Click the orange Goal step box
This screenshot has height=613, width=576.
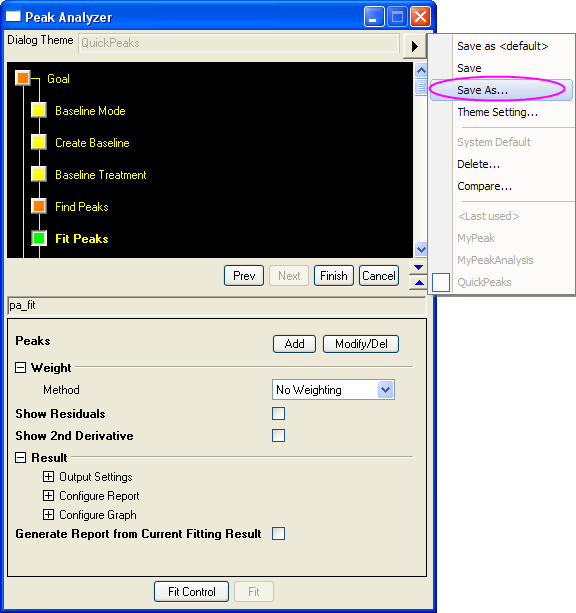coord(23,78)
